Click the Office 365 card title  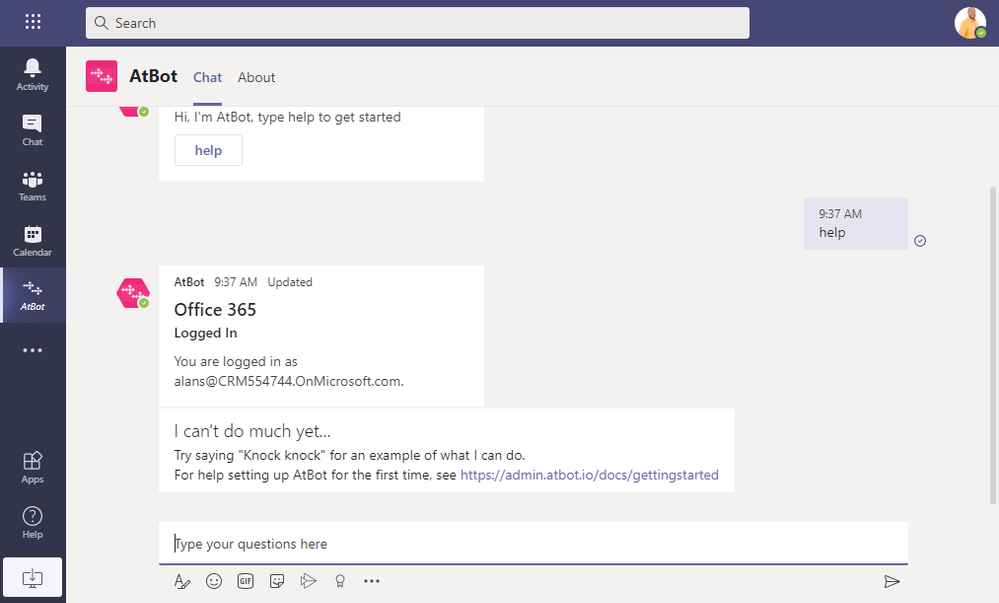point(215,310)
